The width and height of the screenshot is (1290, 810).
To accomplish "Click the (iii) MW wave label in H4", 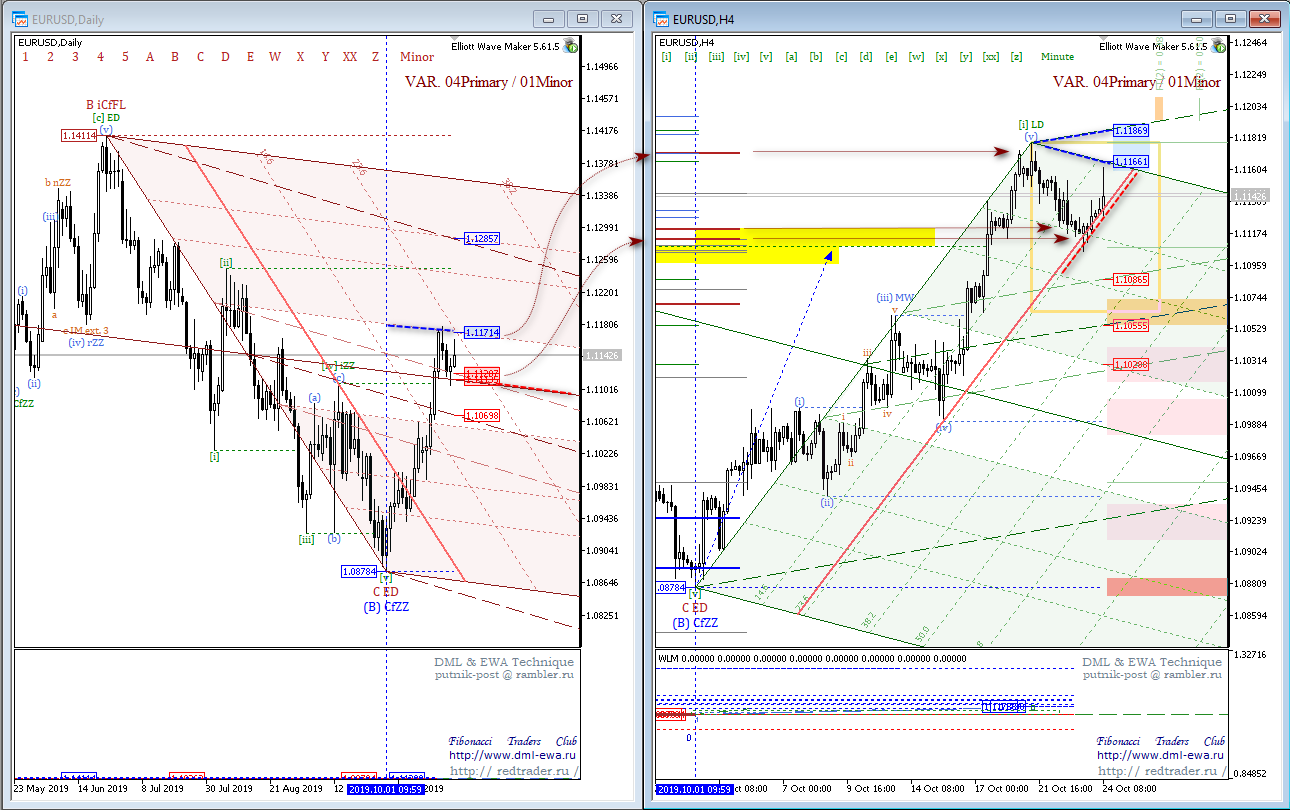I will pos(896,297).
